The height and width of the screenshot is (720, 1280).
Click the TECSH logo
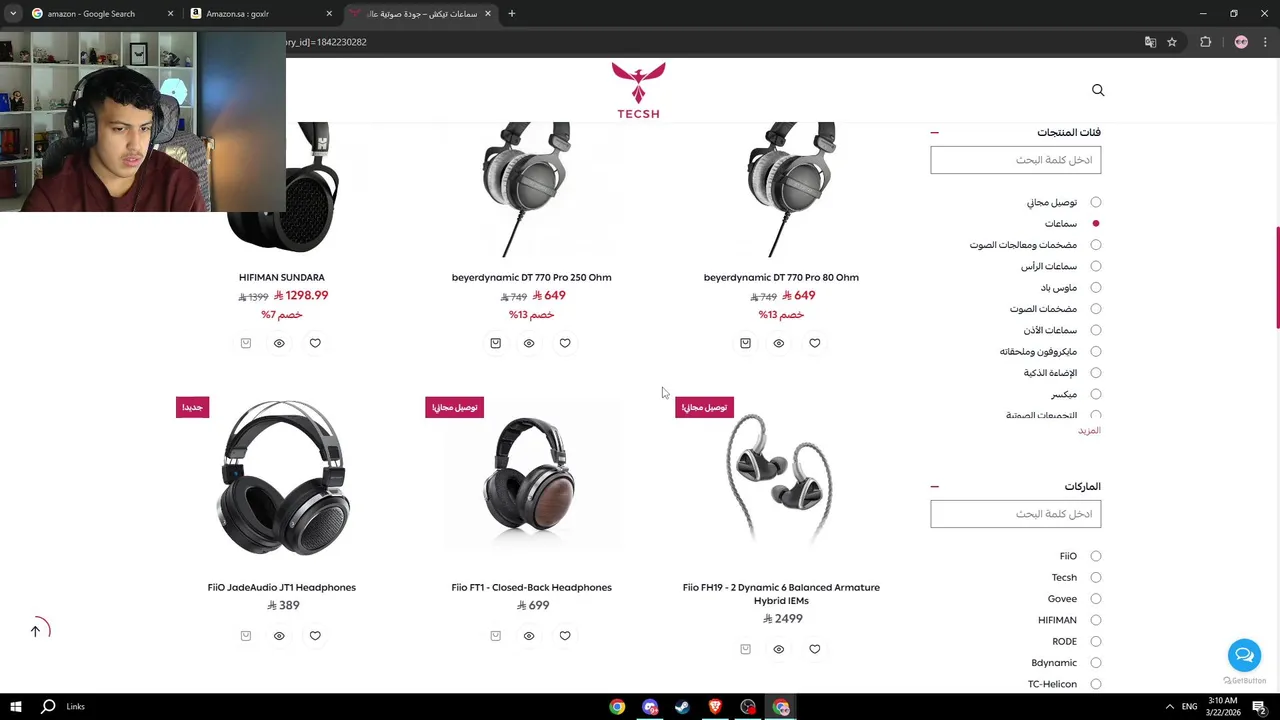pos(638,91)
